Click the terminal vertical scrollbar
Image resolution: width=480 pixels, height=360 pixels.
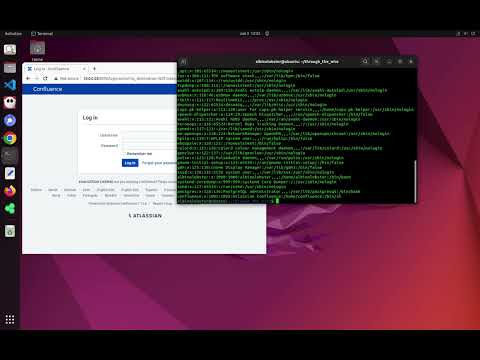click(415, 181)
